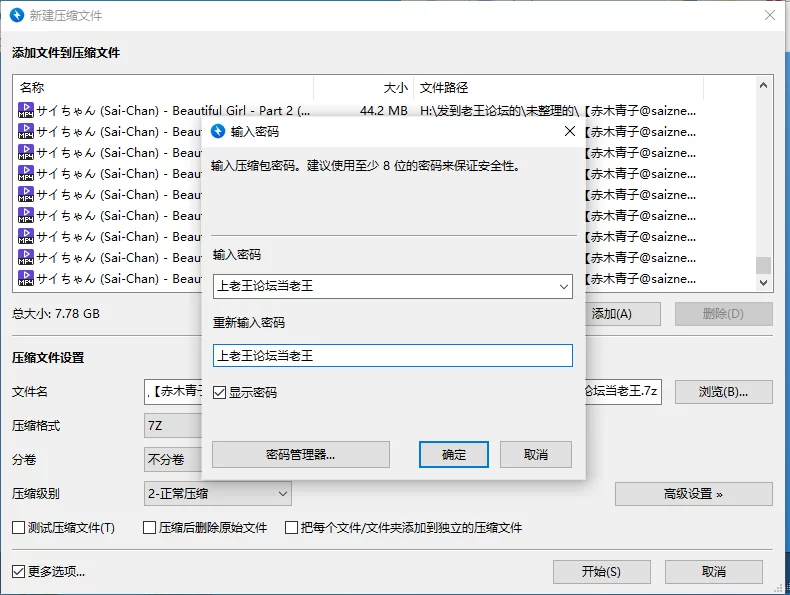Click 确定 to confirm password
The height and width of the screenshot is (595, 790).
click(454, 454)
